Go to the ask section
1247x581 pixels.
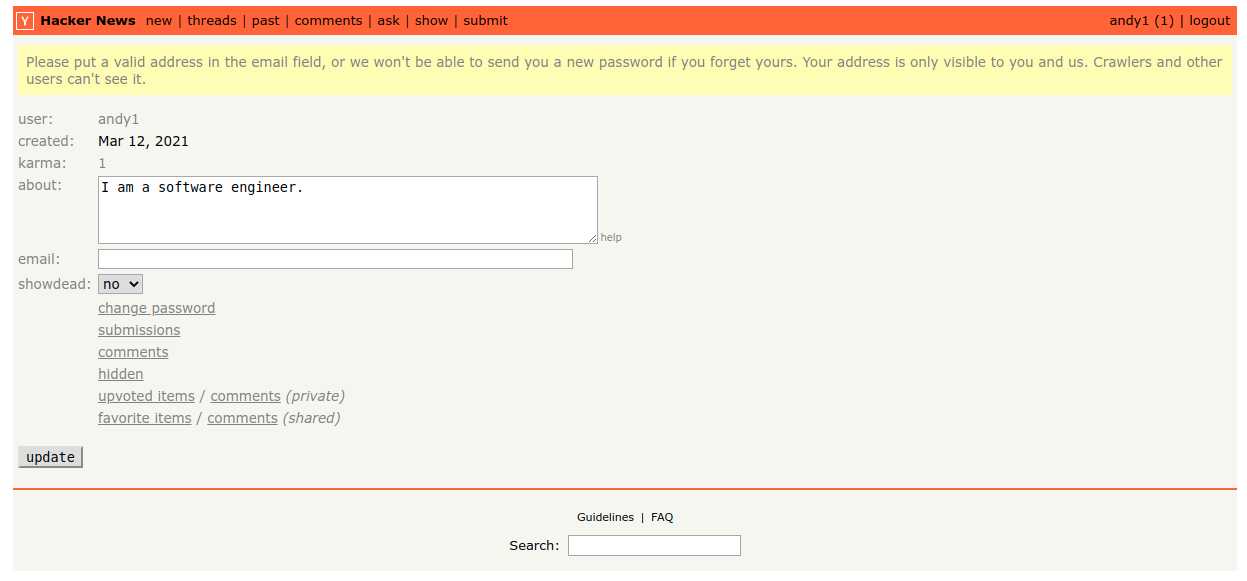[x=388, y=20]
